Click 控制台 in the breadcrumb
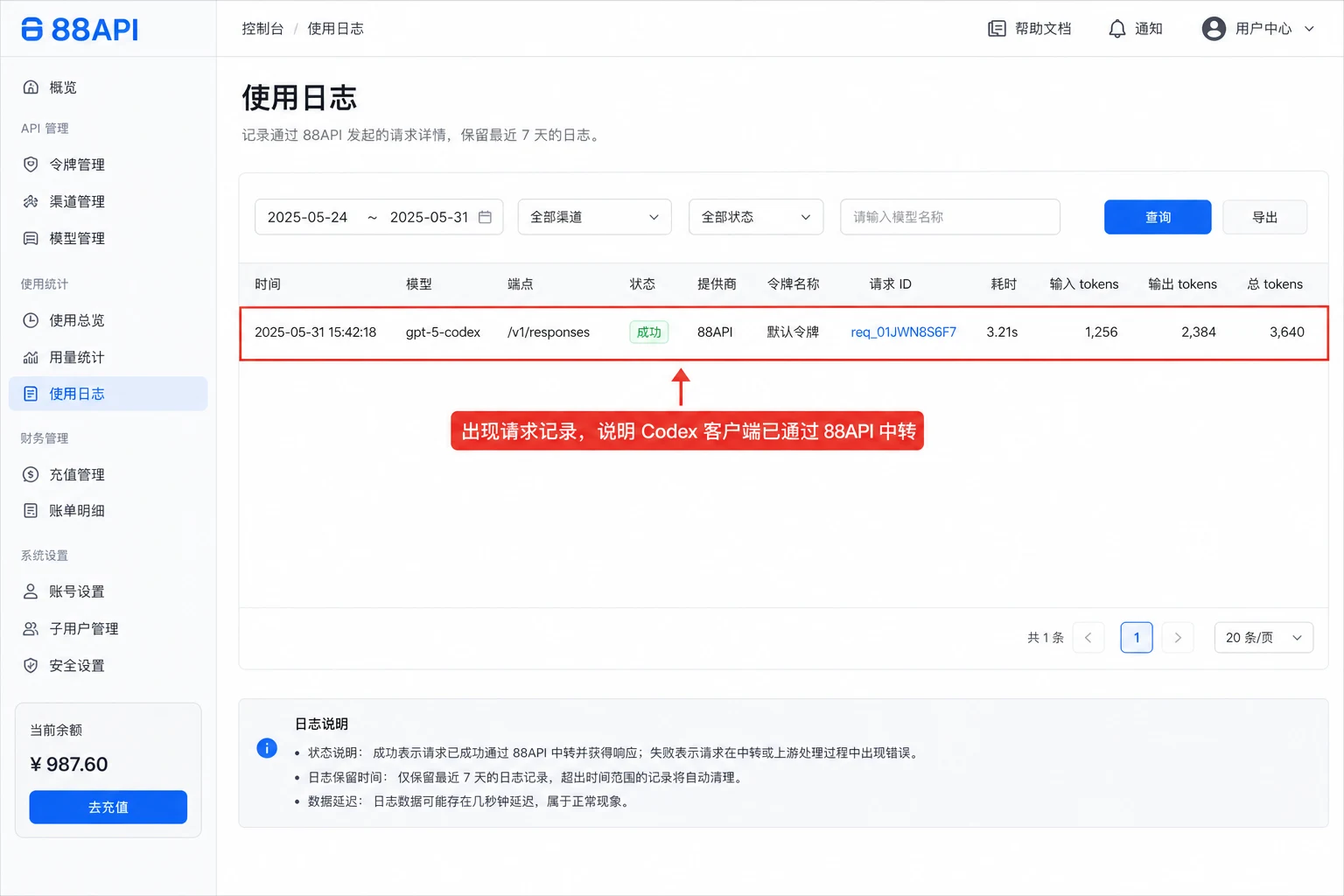The height and width of the screenshot is (896, 1344). click(x=262, y=29)
